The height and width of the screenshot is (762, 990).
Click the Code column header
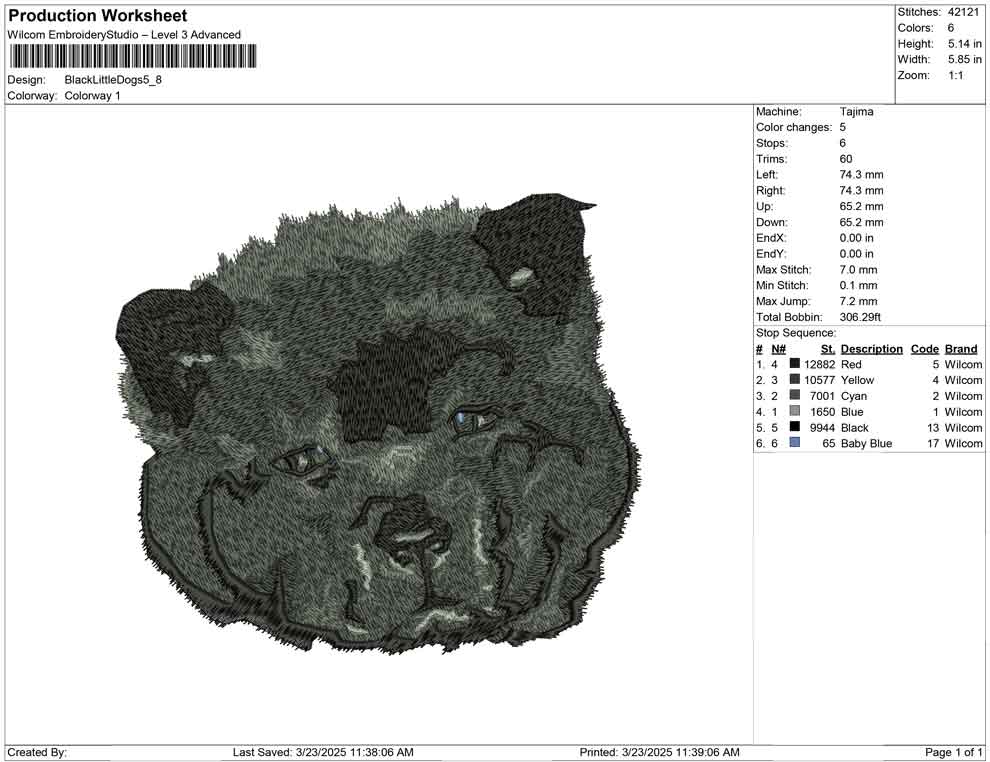click(924, 348)
